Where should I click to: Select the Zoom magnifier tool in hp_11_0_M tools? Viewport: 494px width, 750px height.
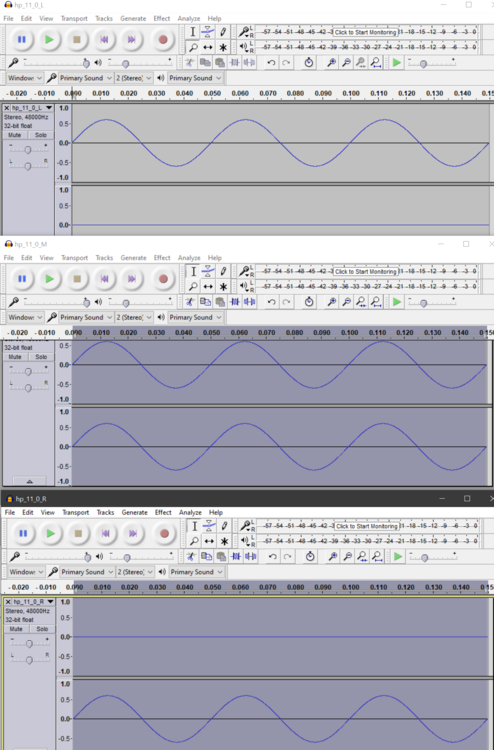[193, 287]
